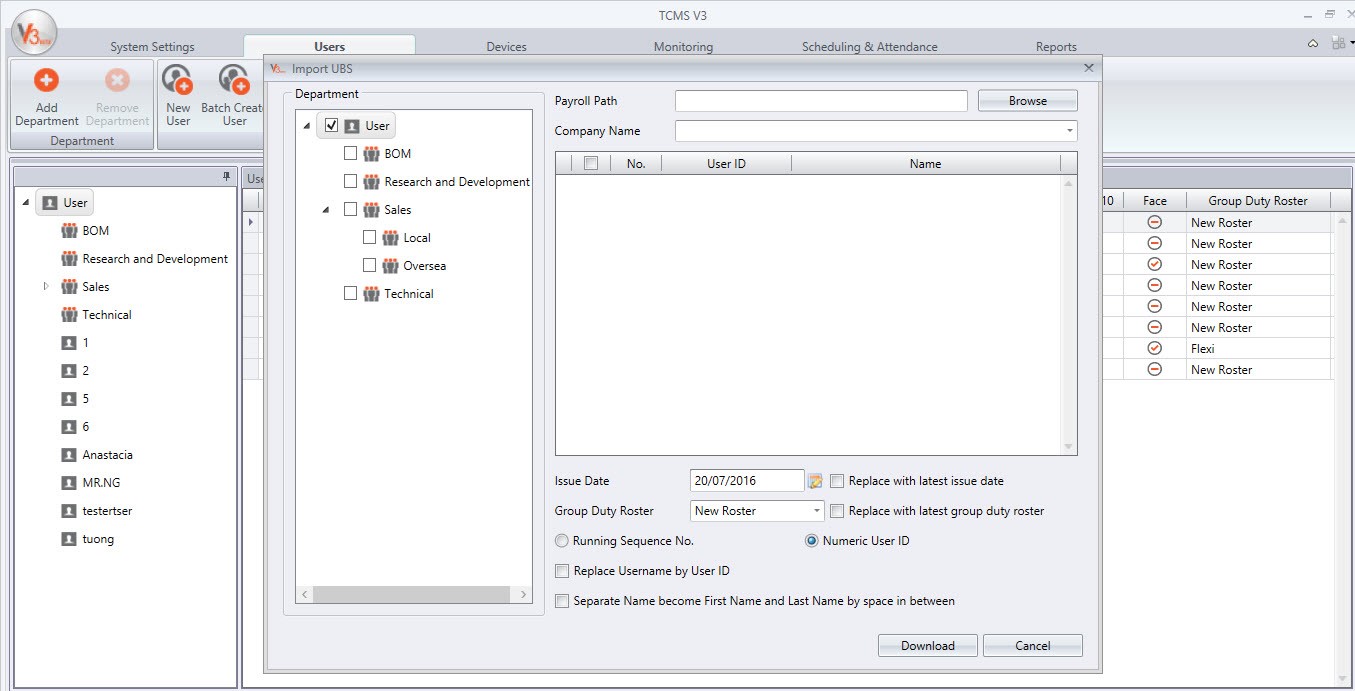Viewport: 1355px width, 691px height.
Task: Enable Replace with latest group duty roster
Action: [837, 511]
